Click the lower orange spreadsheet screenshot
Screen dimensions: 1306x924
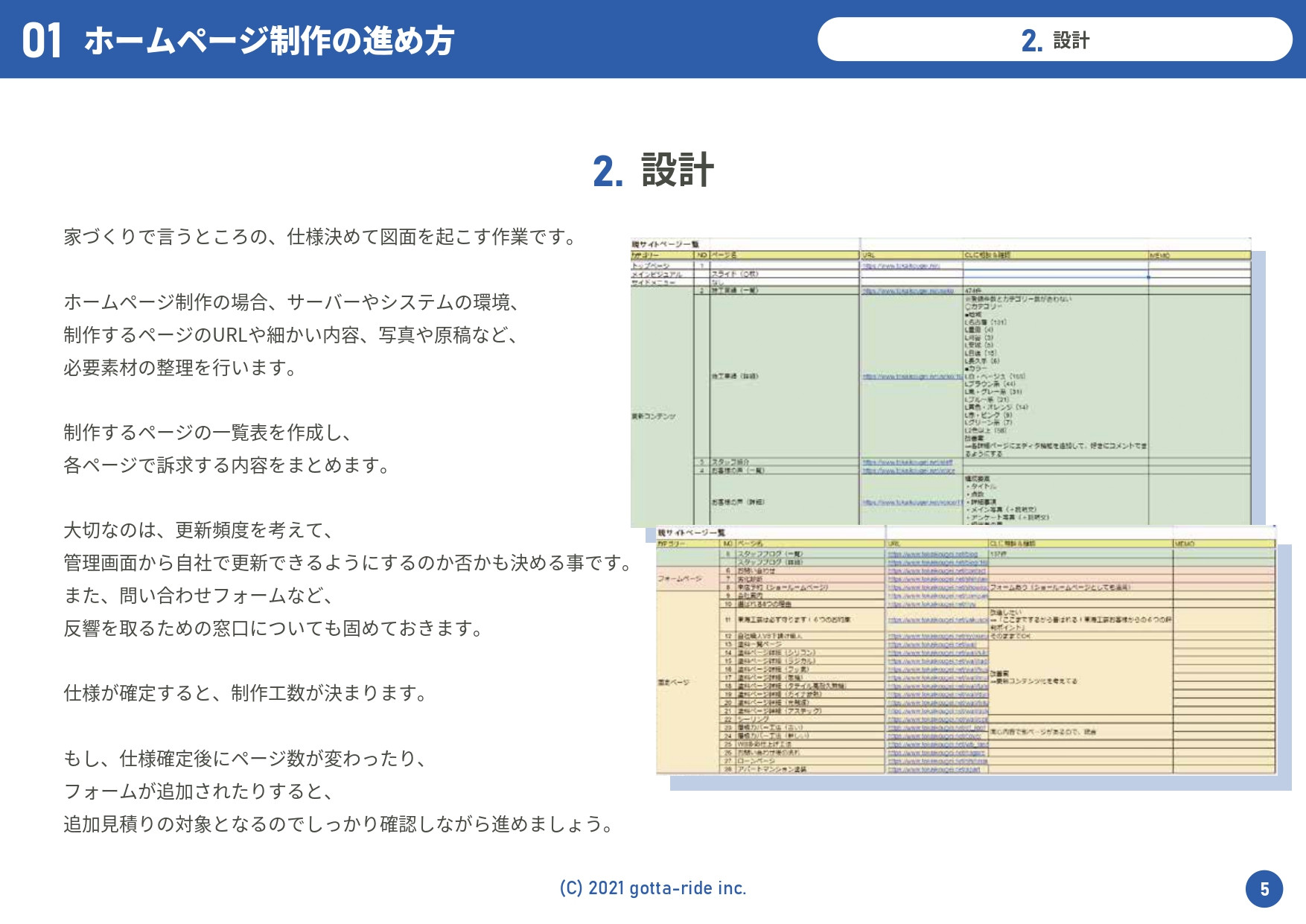tap(965, 655)
